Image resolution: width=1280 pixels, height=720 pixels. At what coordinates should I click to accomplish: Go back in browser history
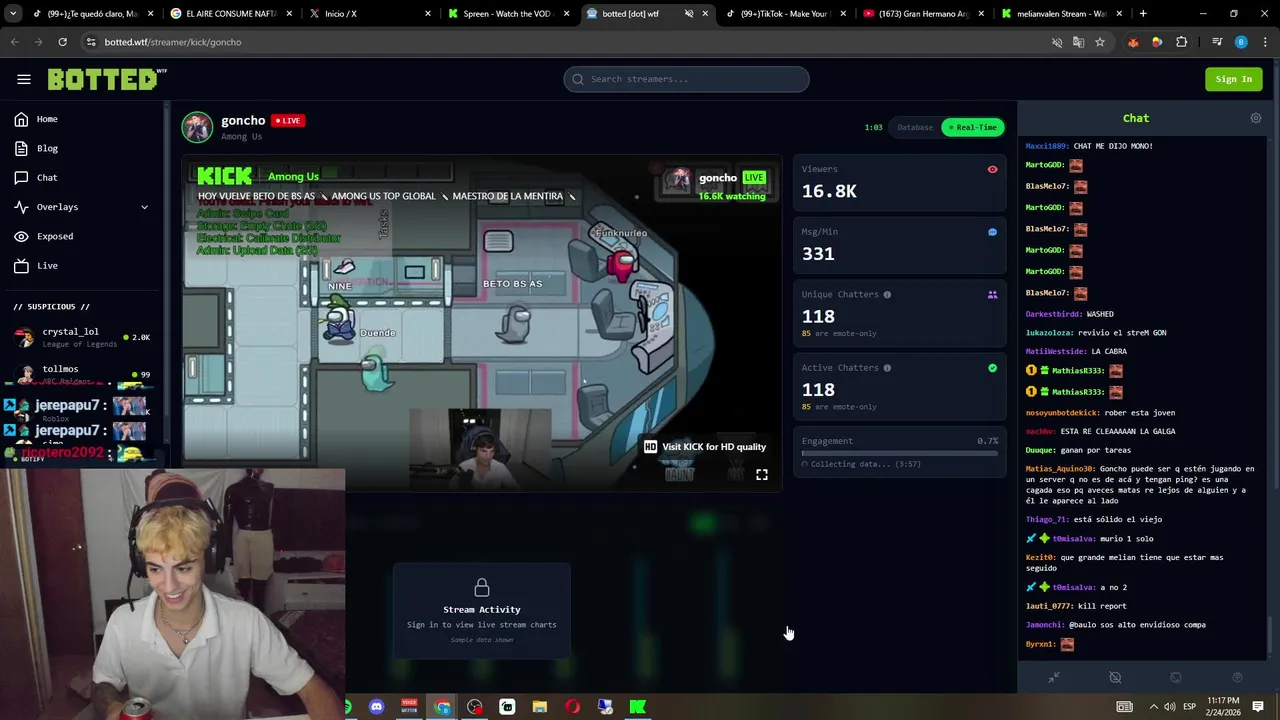(x=14, y=42)
